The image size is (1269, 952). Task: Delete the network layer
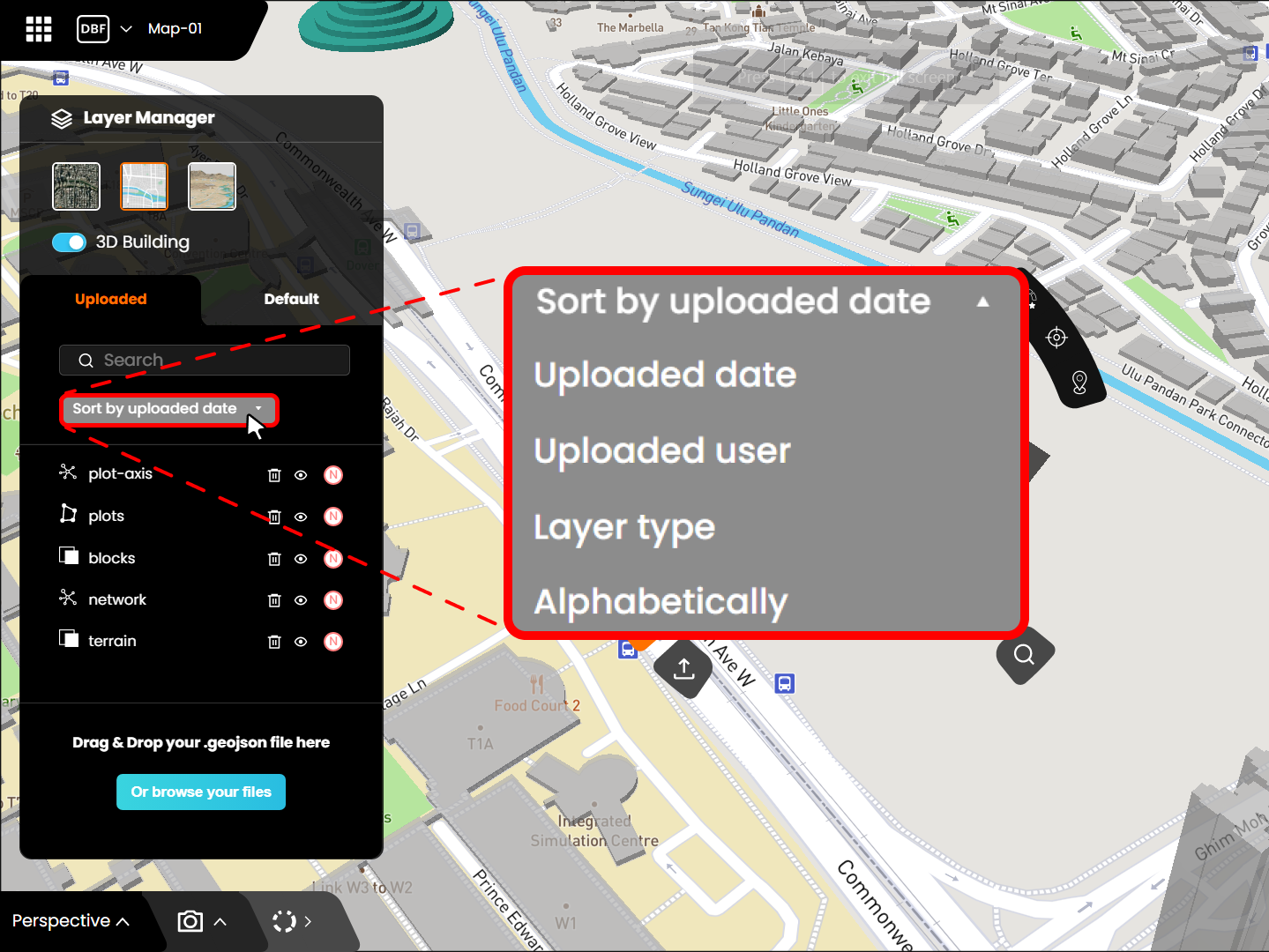coord(274,600)
